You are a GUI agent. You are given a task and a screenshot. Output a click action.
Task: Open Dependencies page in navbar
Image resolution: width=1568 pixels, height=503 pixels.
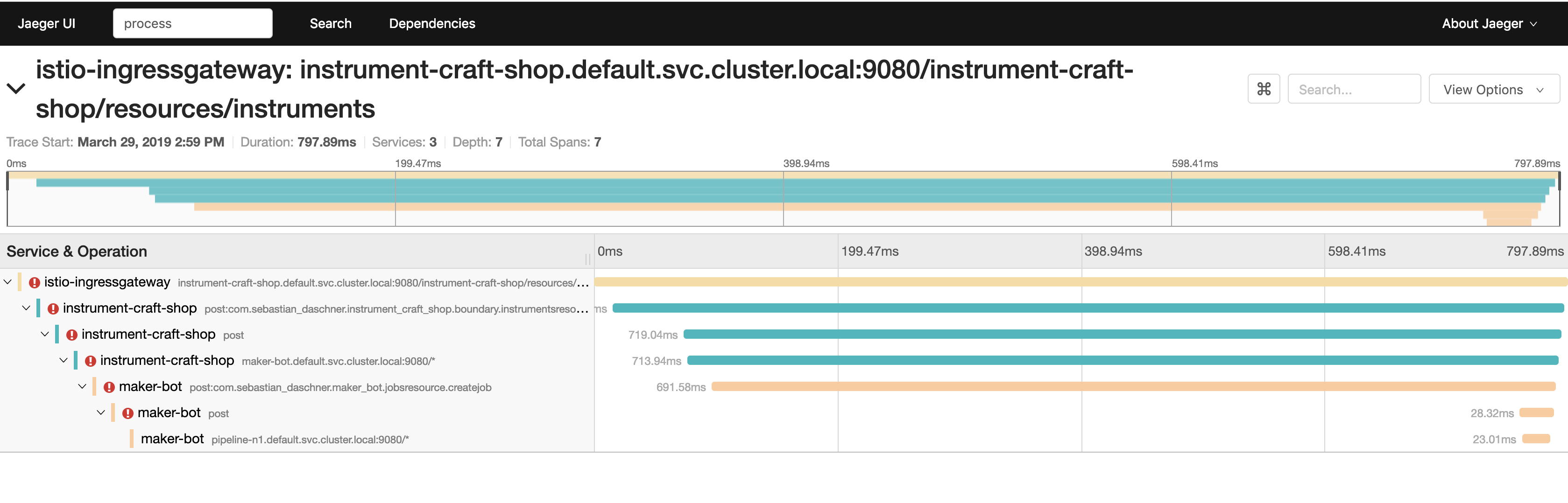tap(432, 24)
